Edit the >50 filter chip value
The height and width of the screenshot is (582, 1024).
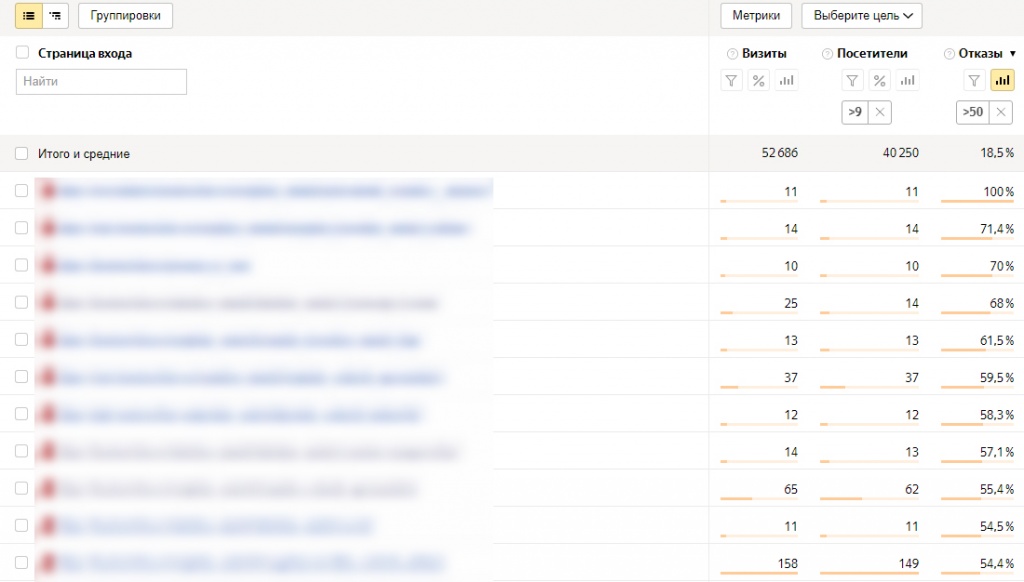pyautogui.click(x=972, y=113)
